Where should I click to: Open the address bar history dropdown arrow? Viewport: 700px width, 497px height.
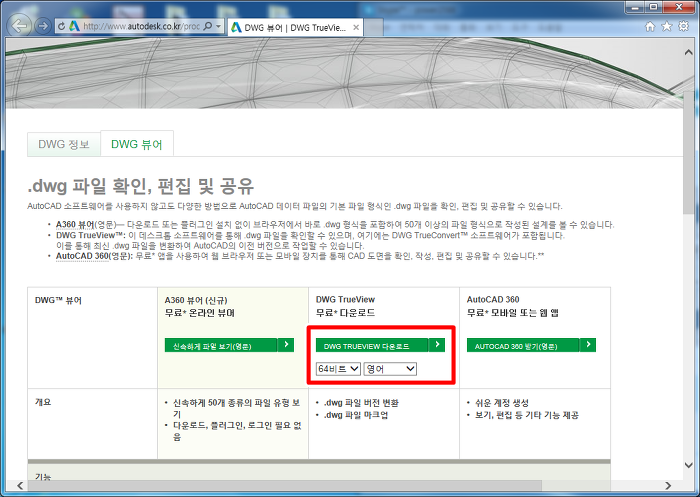click(218, 26)
